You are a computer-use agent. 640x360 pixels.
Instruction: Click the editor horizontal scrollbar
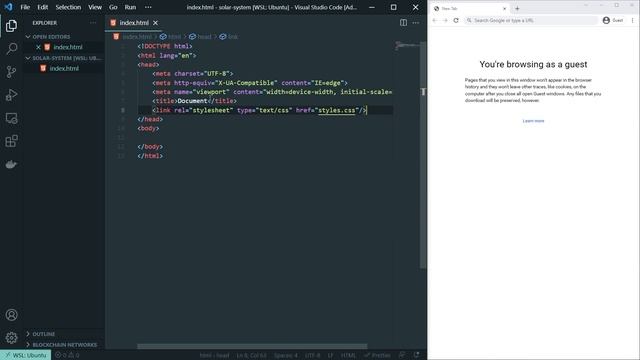252,346
